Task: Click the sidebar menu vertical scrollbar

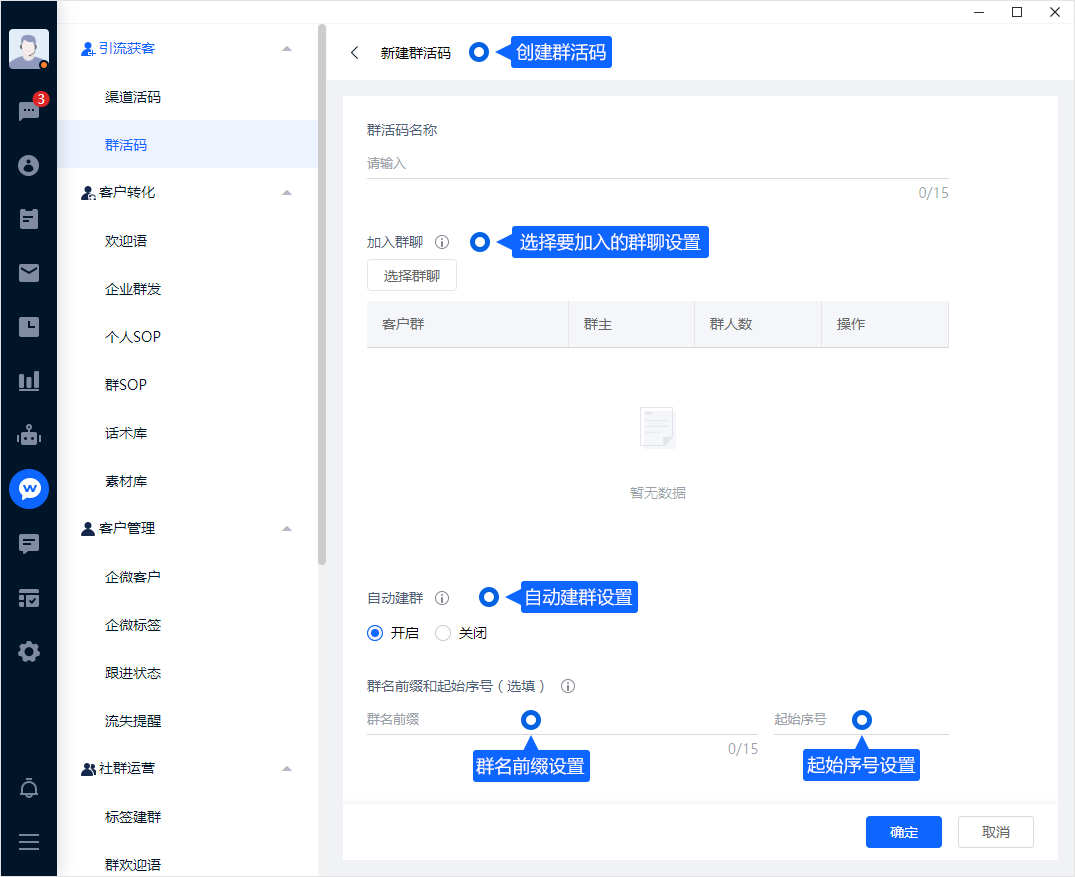Action: coord(322,300)
